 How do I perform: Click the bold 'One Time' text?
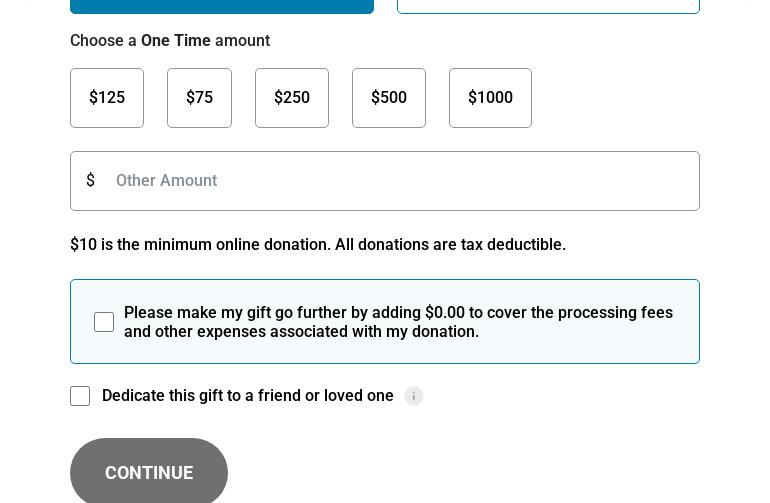tap(175, 40)
